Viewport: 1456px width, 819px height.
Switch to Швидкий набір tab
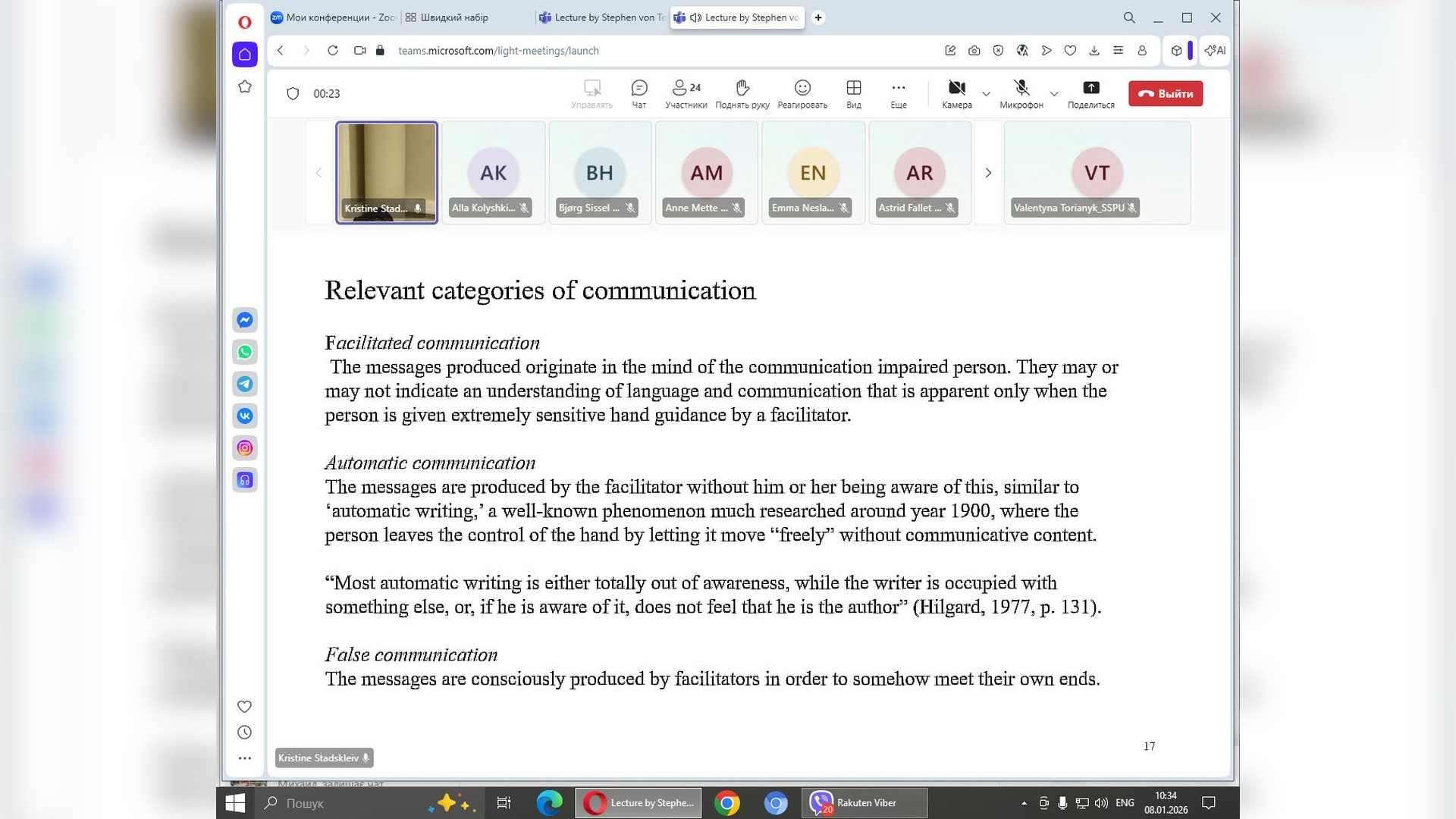click(453, 17)
